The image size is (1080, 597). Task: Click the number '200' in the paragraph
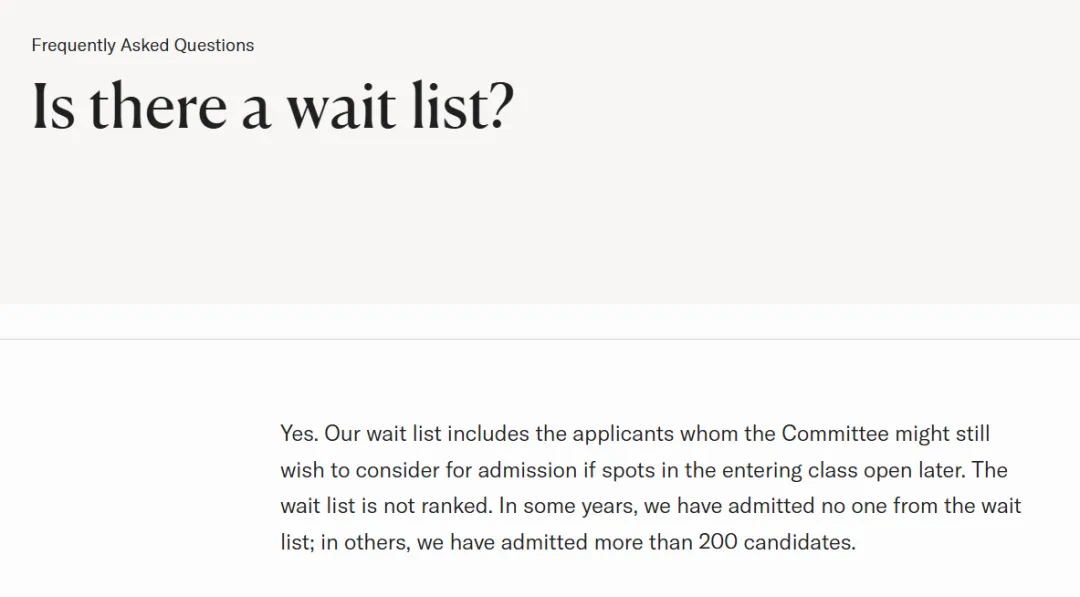coord(718,542)
